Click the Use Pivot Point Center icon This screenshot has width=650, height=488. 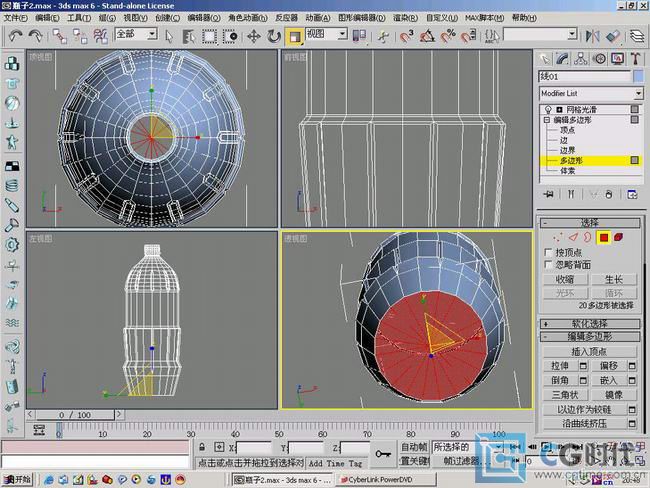[x=359, y=36]
